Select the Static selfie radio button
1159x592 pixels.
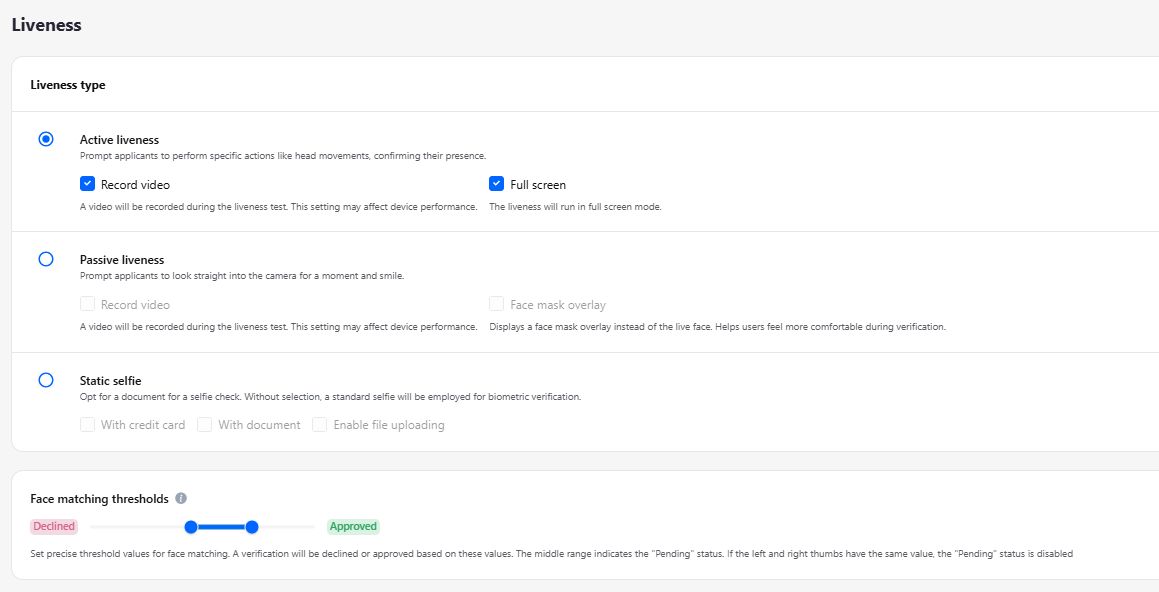(x=46, y=380)
